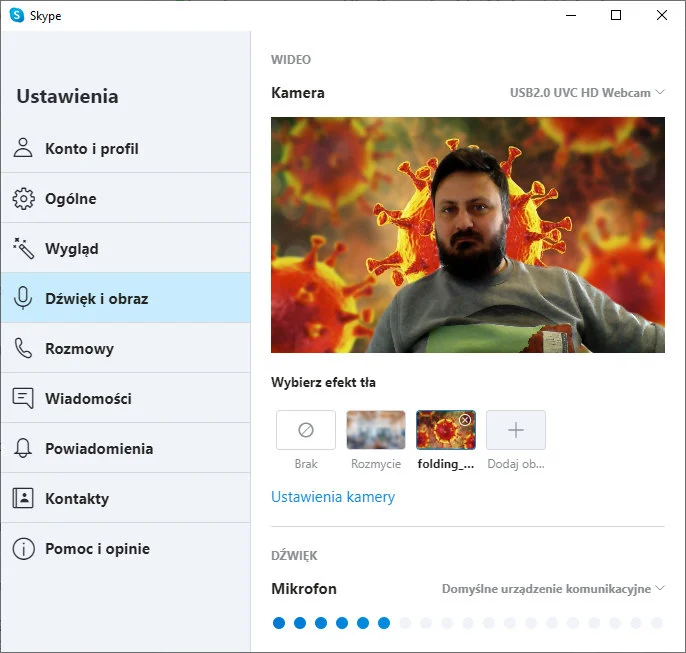Viewport: 686px width, 653px height.
Task: Add a new background image with plus button
Action: (516, 430)
